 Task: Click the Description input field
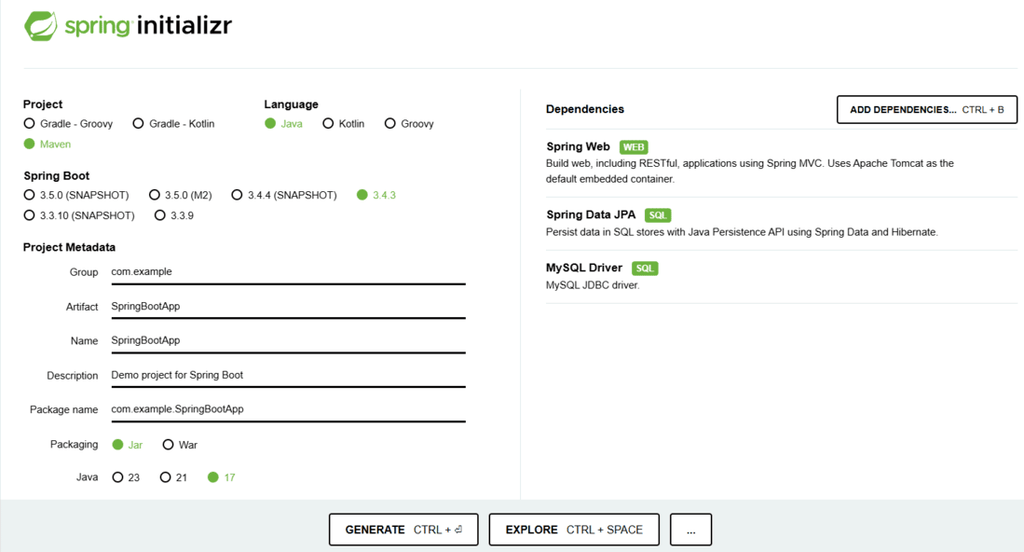(288, 375)
